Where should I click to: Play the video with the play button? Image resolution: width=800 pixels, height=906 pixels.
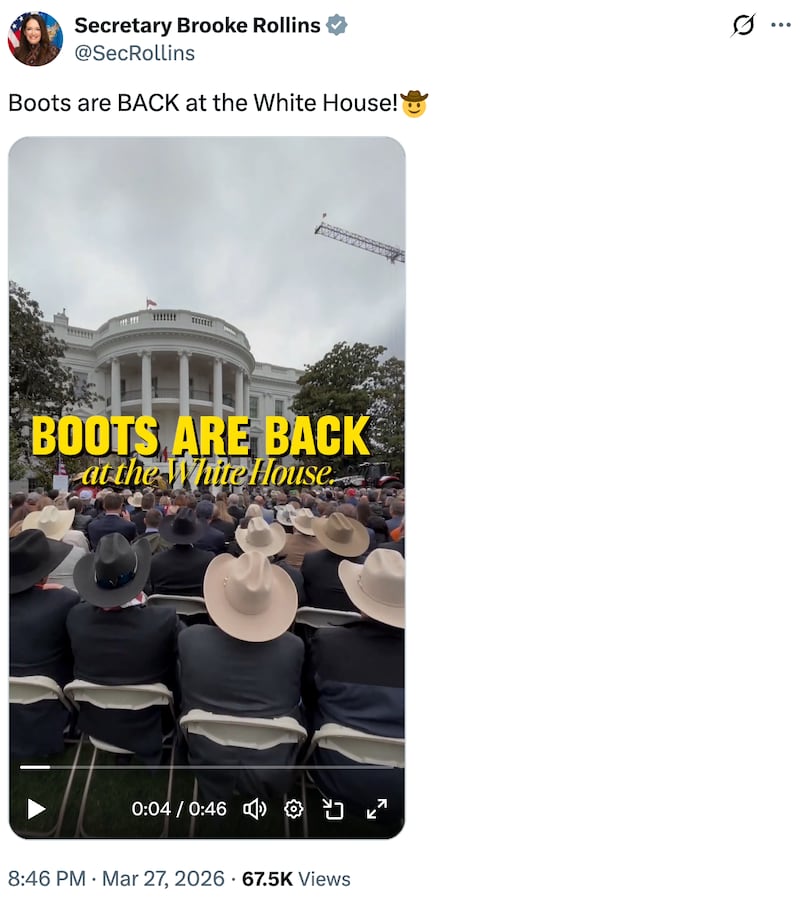[x=36, y=808]
